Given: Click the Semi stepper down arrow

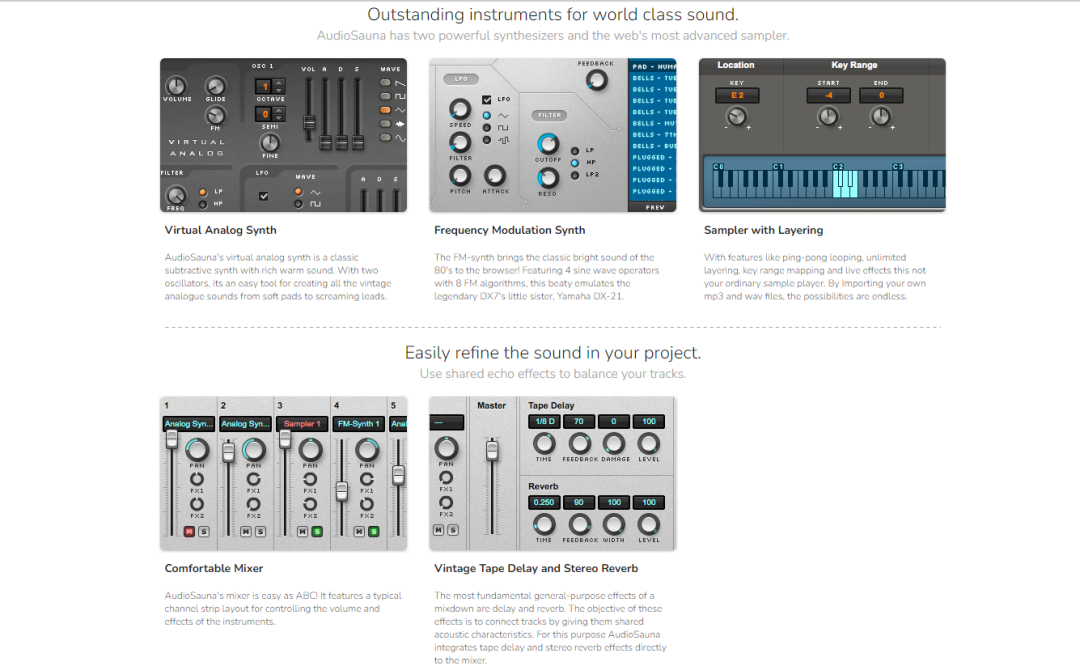Looking at the screenshot, I should [279, 119].
